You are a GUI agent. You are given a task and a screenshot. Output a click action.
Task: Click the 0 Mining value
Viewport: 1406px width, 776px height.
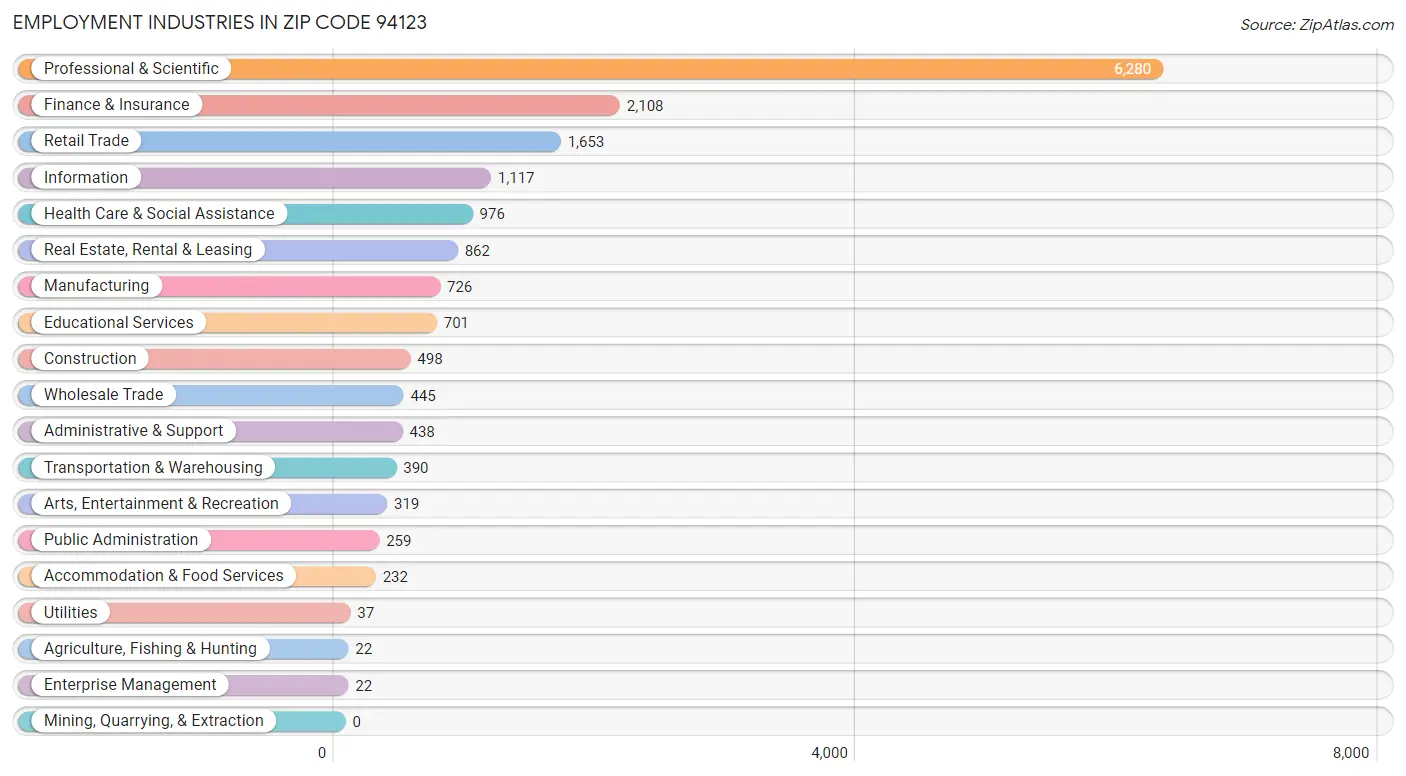click(357, 722)
